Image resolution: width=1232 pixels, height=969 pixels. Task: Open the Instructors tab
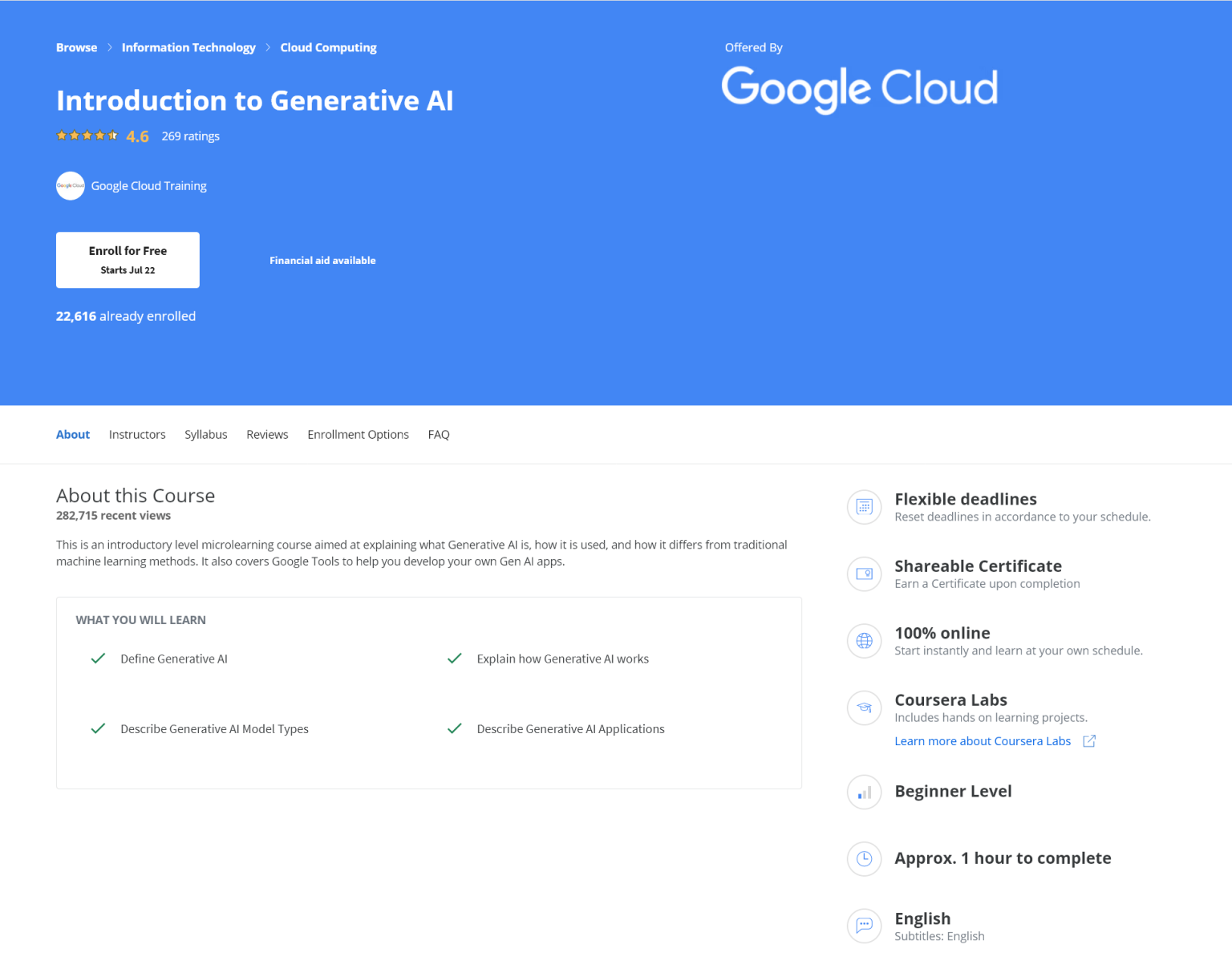pos(137,435)
